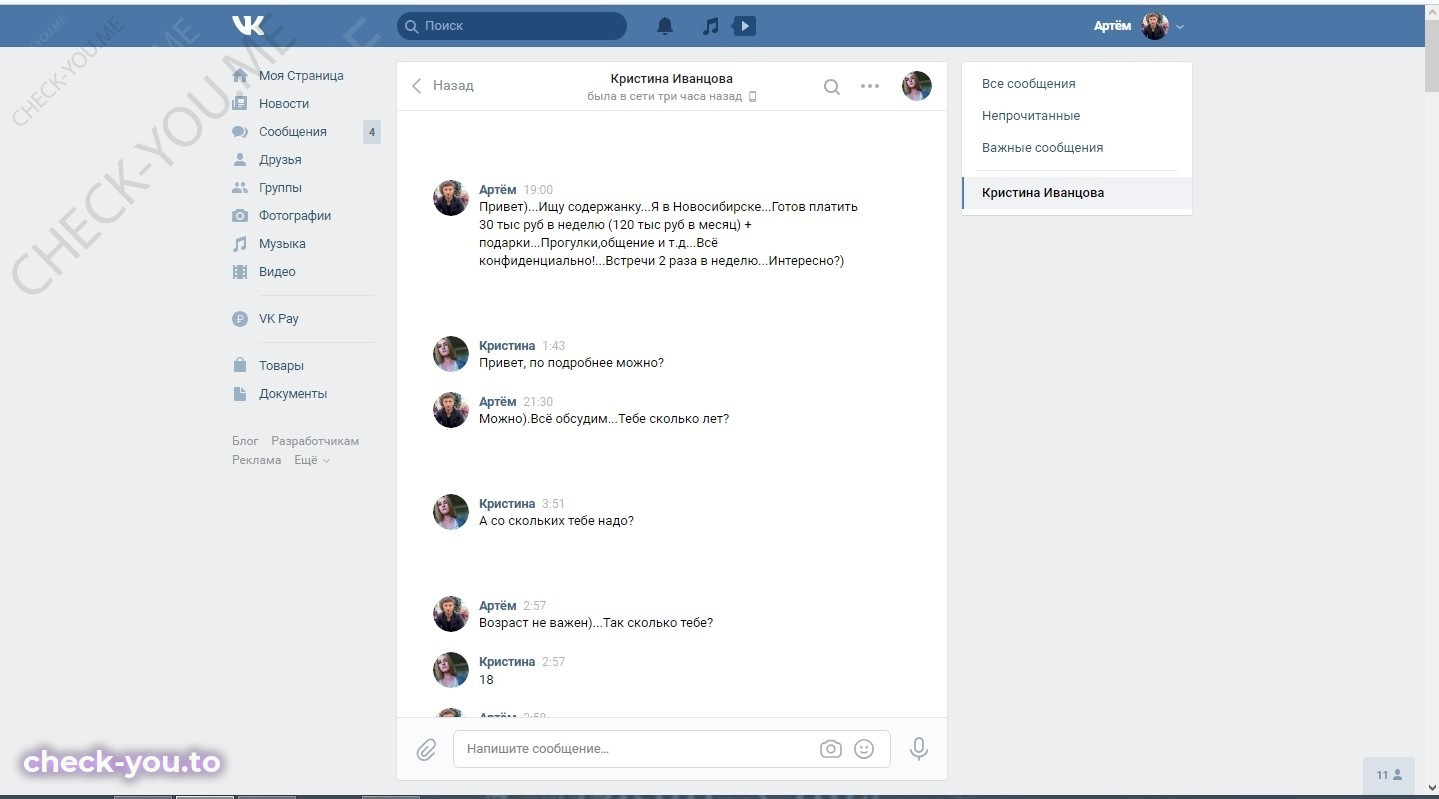
Task: Open Документы in sidebar
Action: tap(293, 394)
